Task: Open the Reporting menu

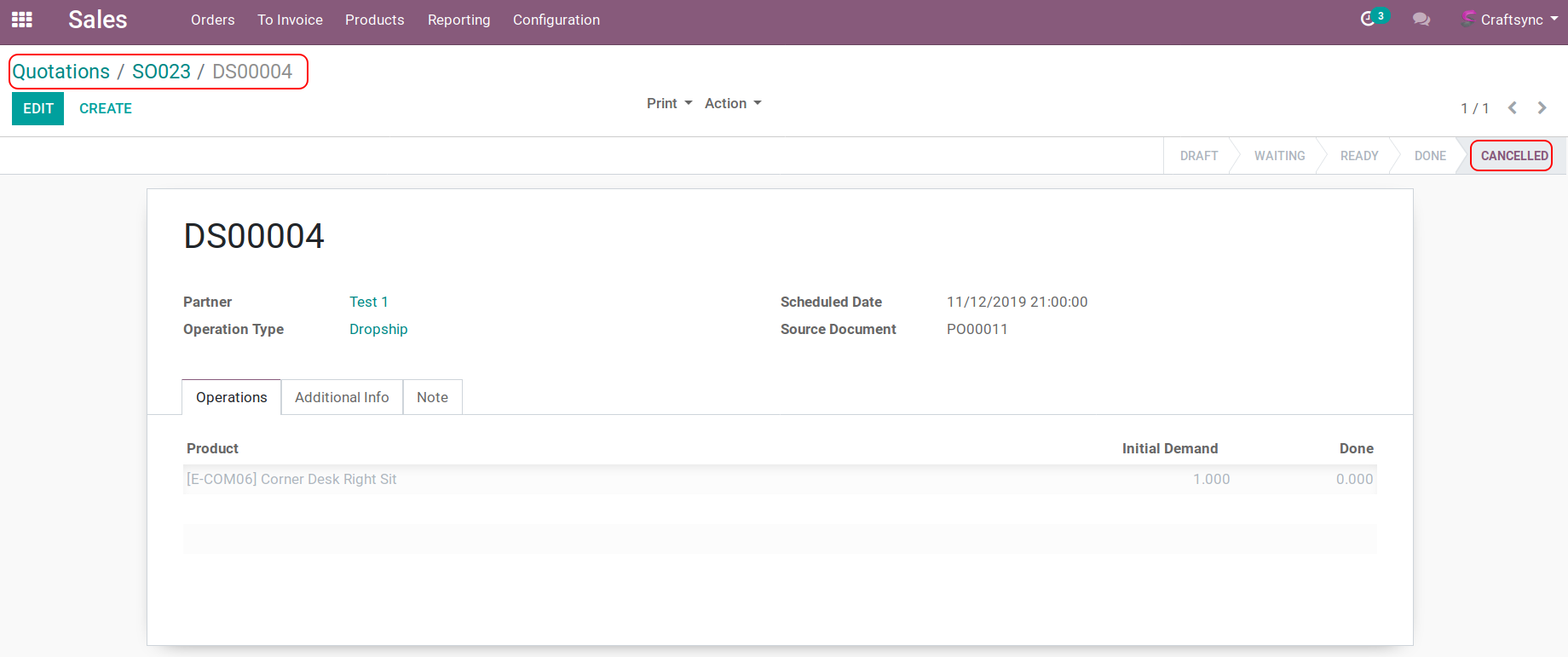Action: point(458,20)
